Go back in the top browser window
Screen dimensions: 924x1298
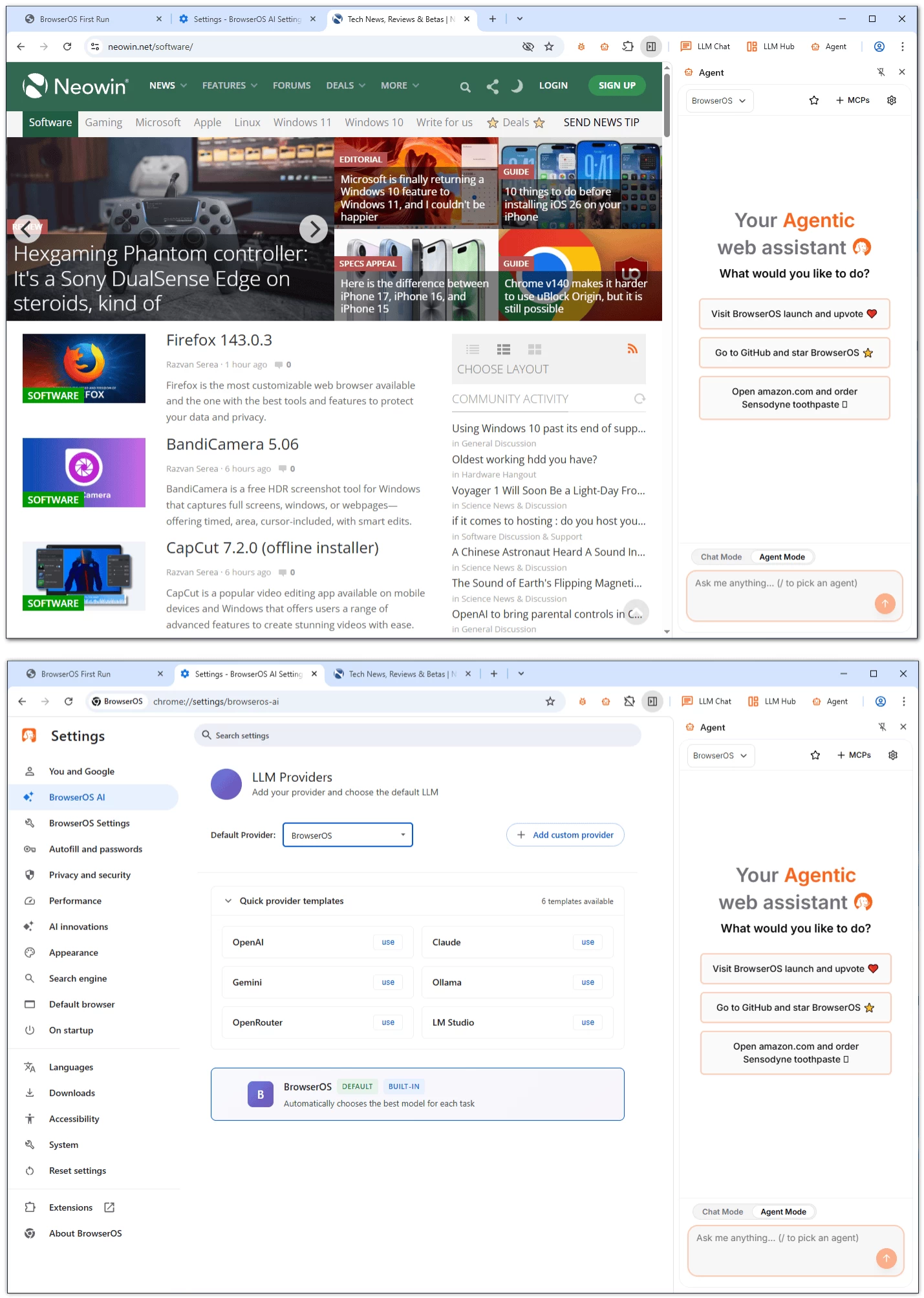click(21, 47)
